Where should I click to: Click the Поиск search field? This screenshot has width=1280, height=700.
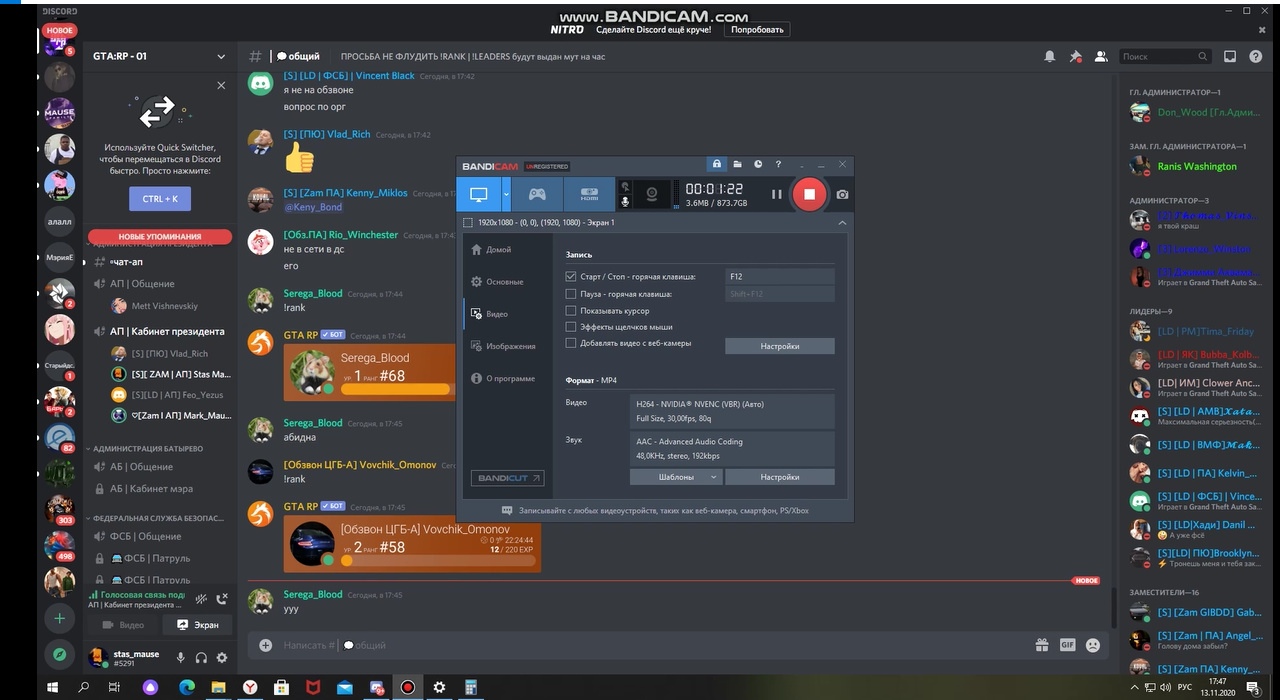coord(1165,57)
